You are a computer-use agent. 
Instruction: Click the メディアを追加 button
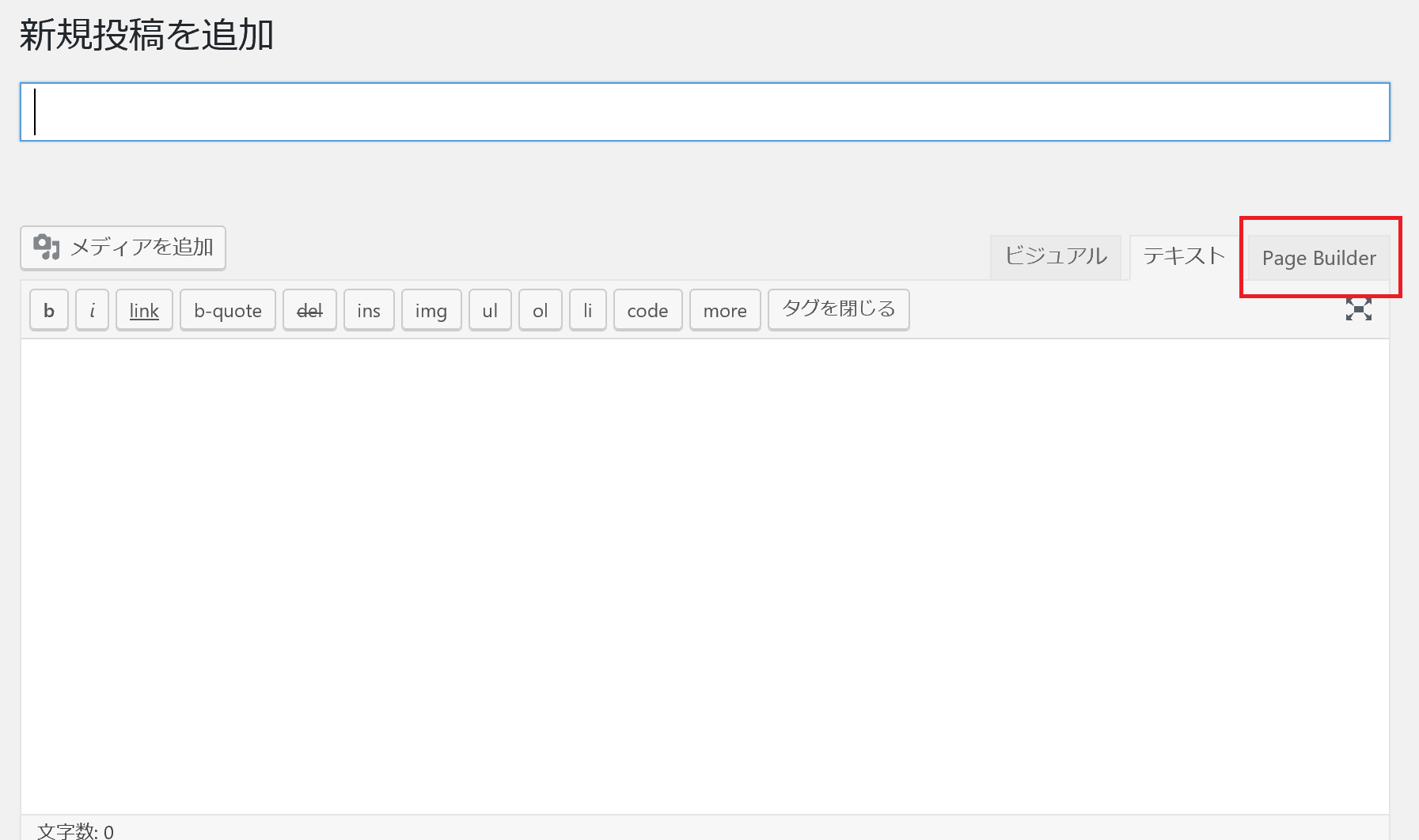tap(123, 248)
